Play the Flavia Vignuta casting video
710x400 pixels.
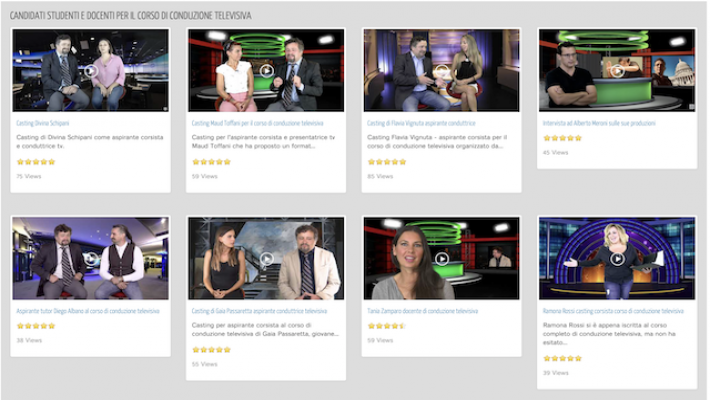point(441,71)
